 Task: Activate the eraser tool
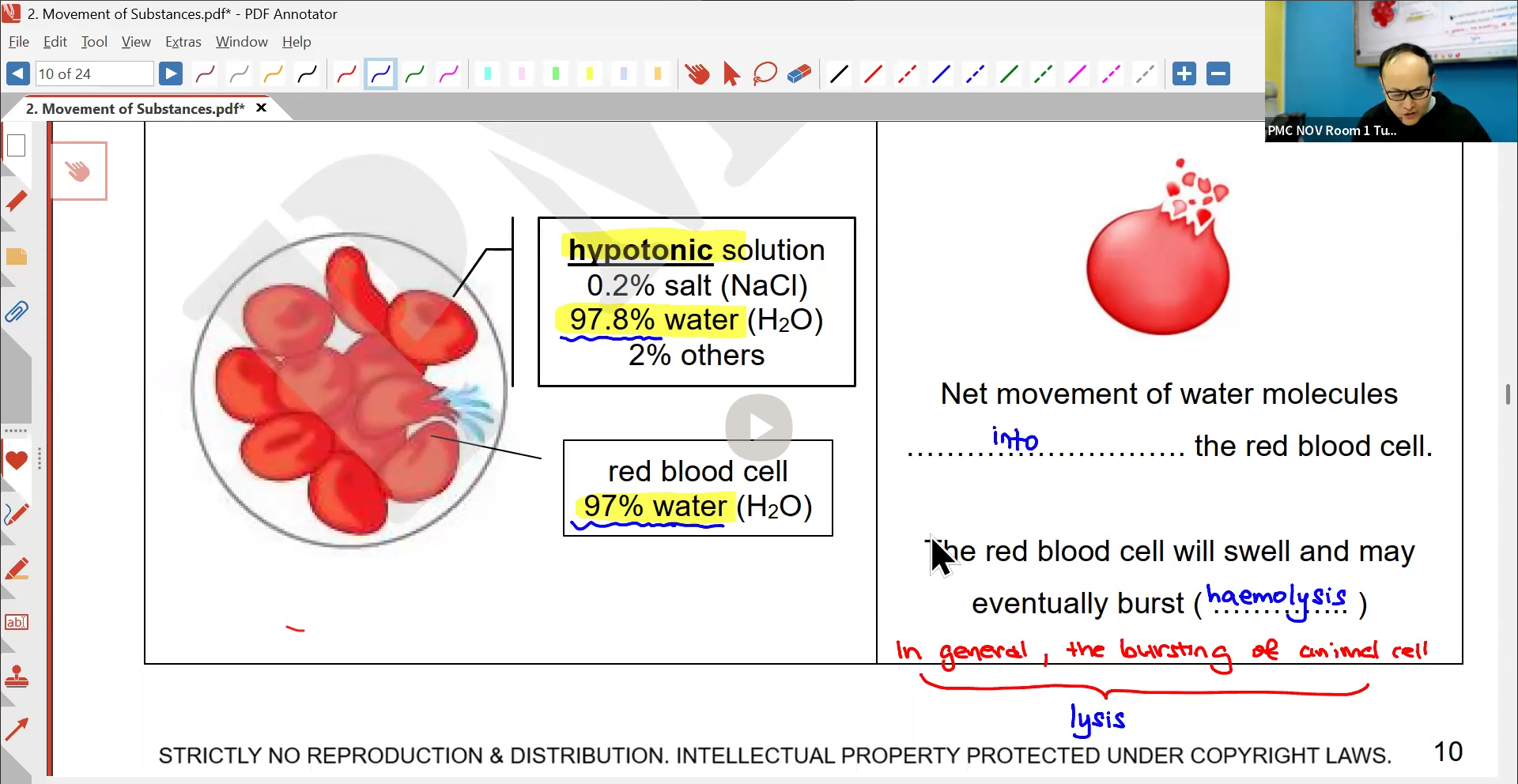tap(799, 74)
